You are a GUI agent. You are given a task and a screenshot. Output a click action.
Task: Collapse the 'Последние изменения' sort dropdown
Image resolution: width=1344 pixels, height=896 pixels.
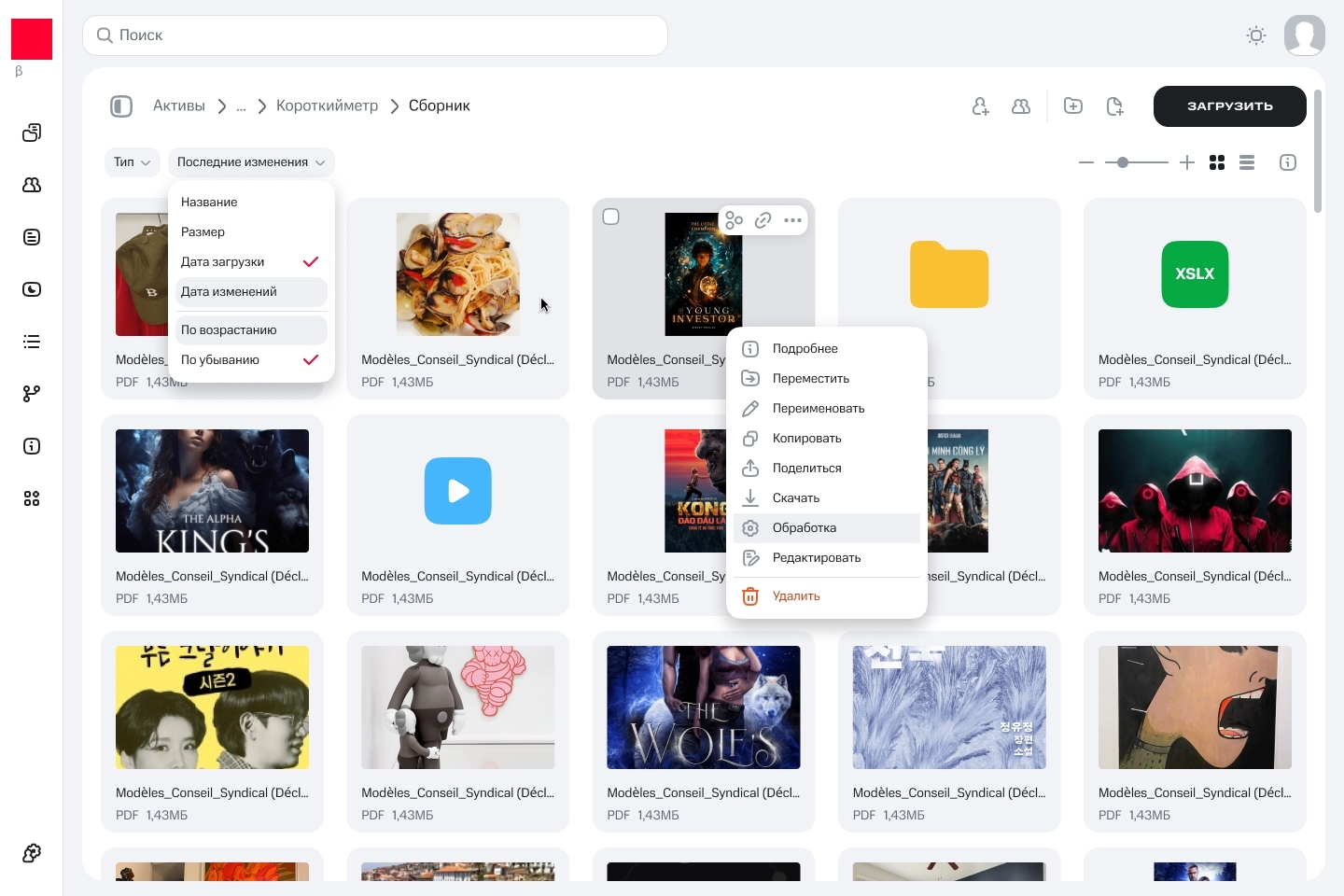point(250,162)
